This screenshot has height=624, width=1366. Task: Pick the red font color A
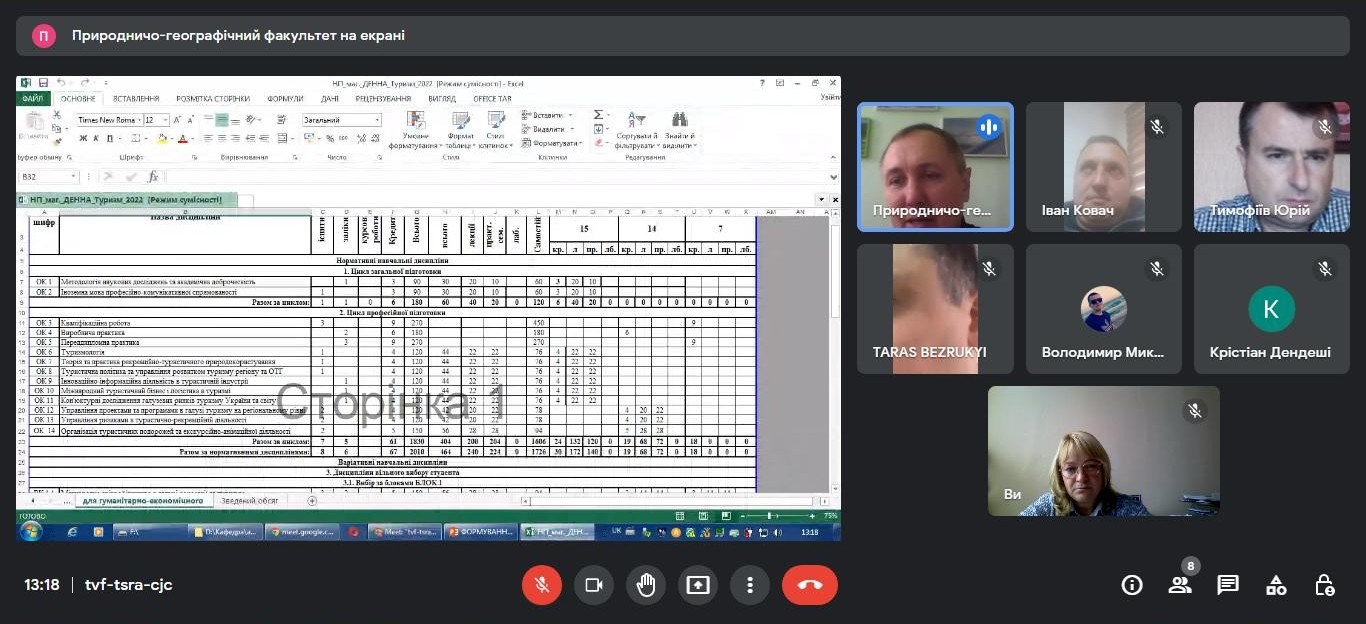(184, 138)
